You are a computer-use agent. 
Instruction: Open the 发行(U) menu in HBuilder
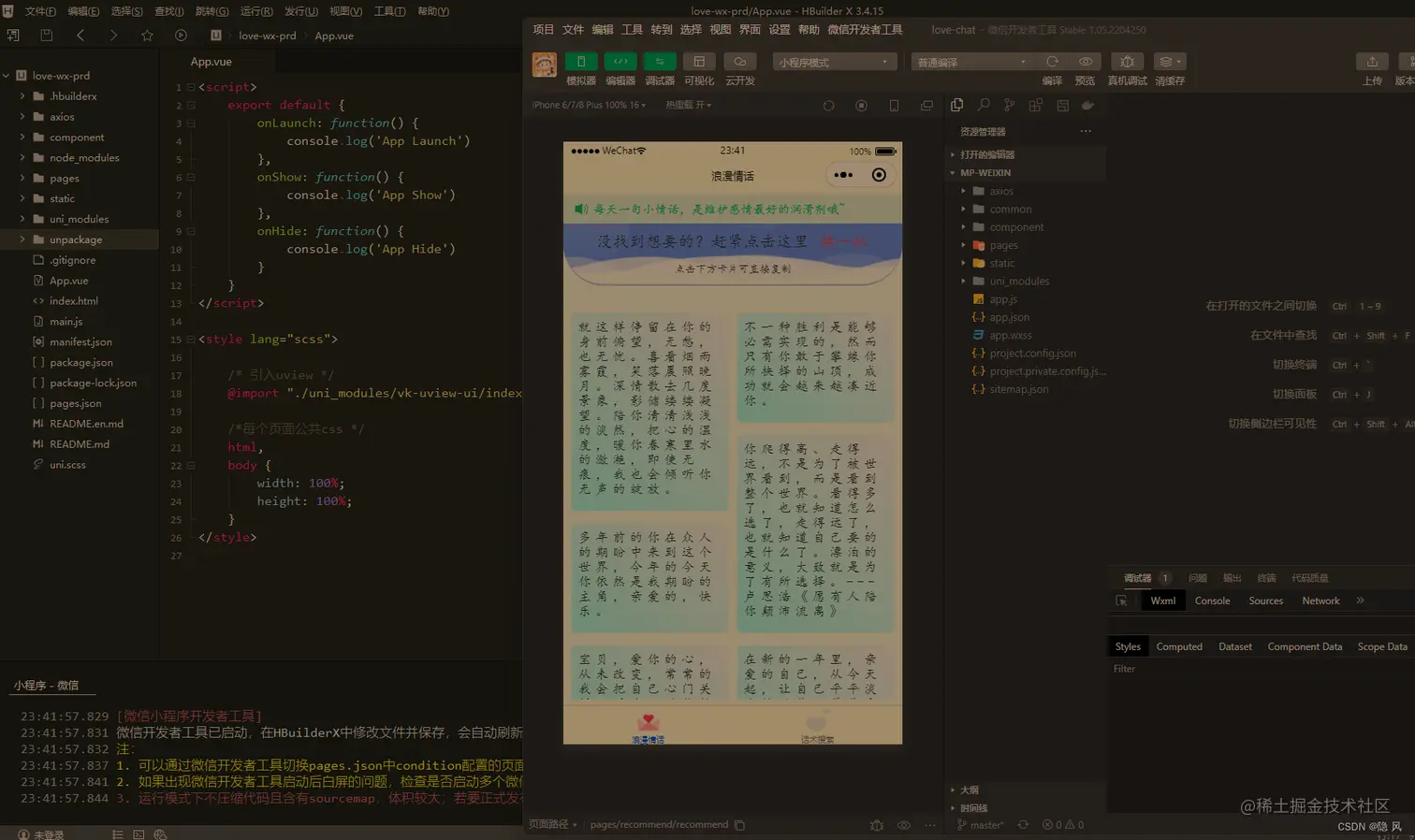tap(300, 11)
